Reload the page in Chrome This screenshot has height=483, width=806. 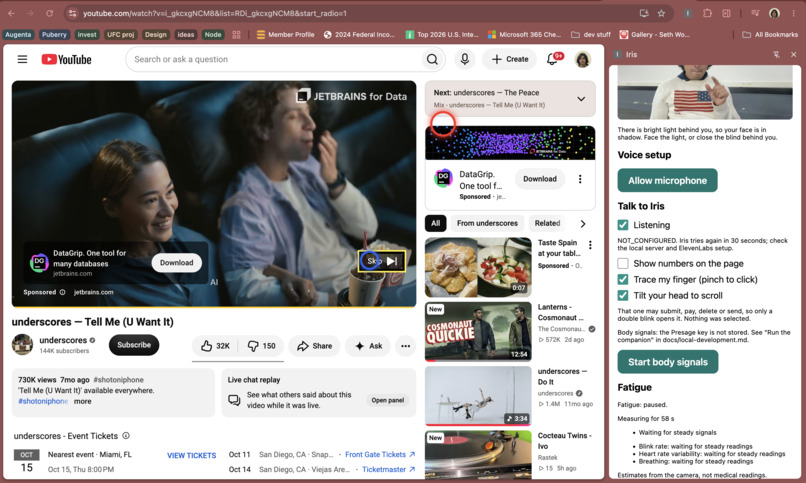[x=49, y=13]
